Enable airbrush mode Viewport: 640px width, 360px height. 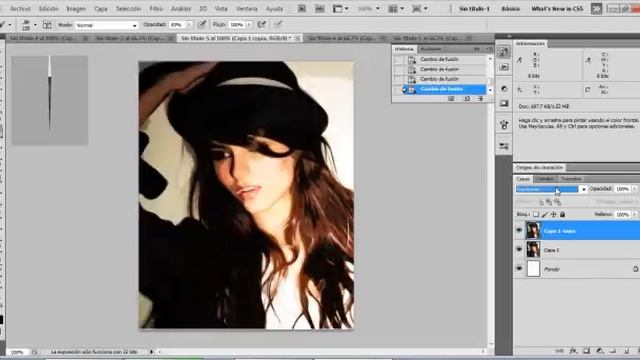point(262,25)
